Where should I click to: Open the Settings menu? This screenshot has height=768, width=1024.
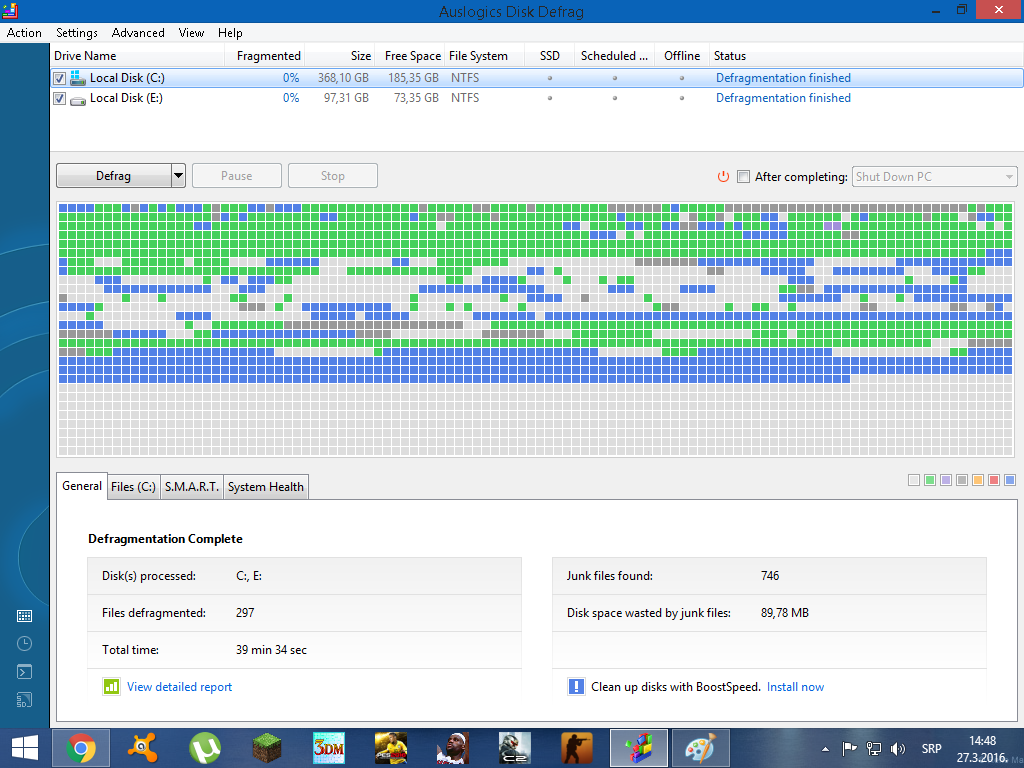click(x=76, y=33)
